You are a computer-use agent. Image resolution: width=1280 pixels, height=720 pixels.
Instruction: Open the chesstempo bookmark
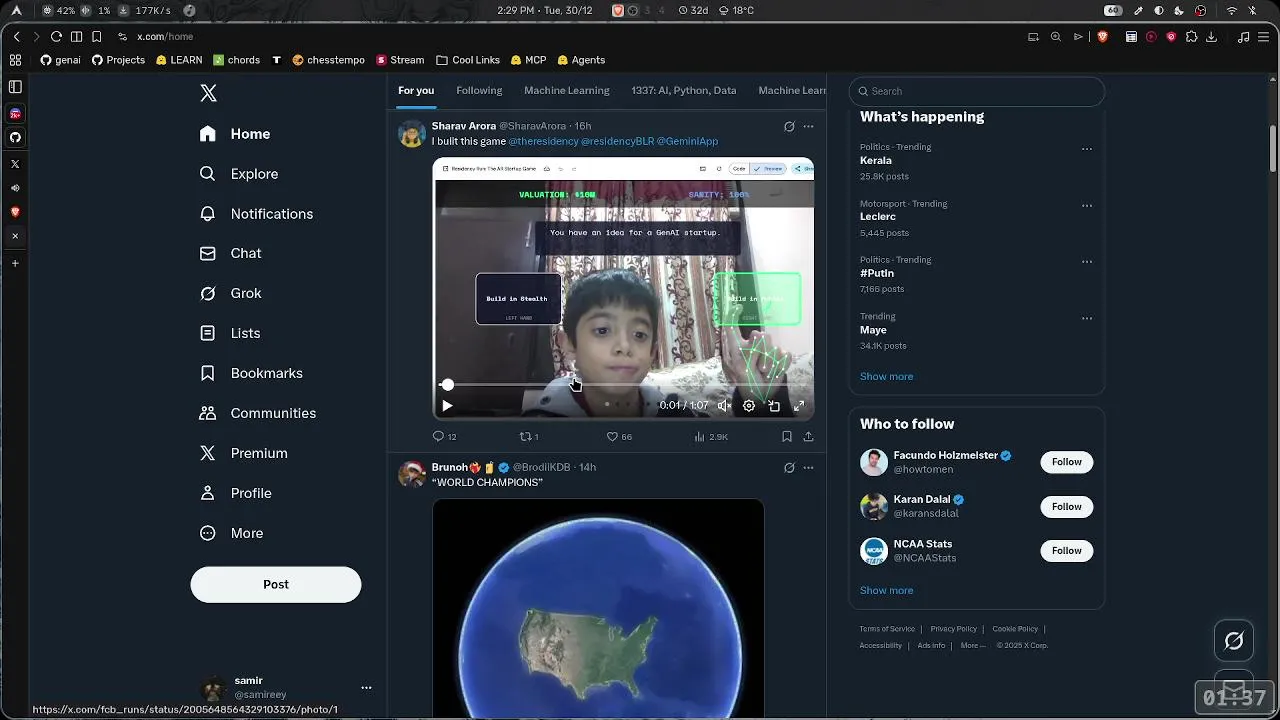(x=329, y=60)
